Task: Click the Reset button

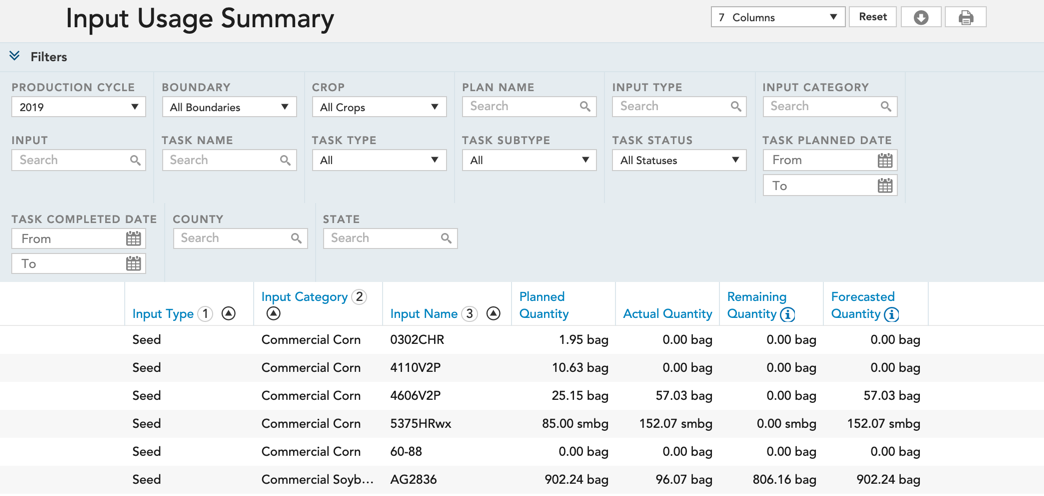Action: pos(872,17)
